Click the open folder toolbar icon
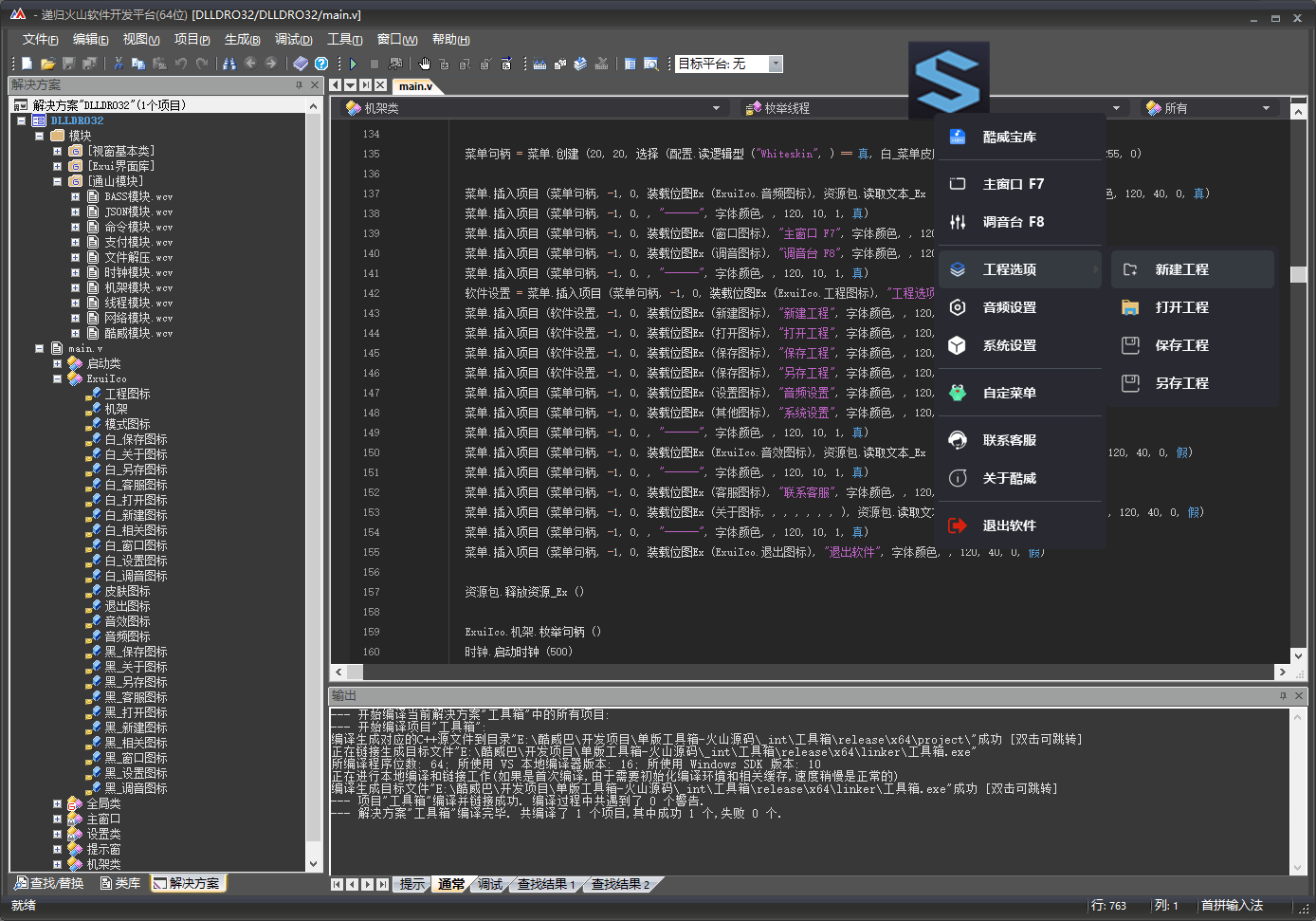Screen dimensions: 1316x921 [x=47, y=64]
